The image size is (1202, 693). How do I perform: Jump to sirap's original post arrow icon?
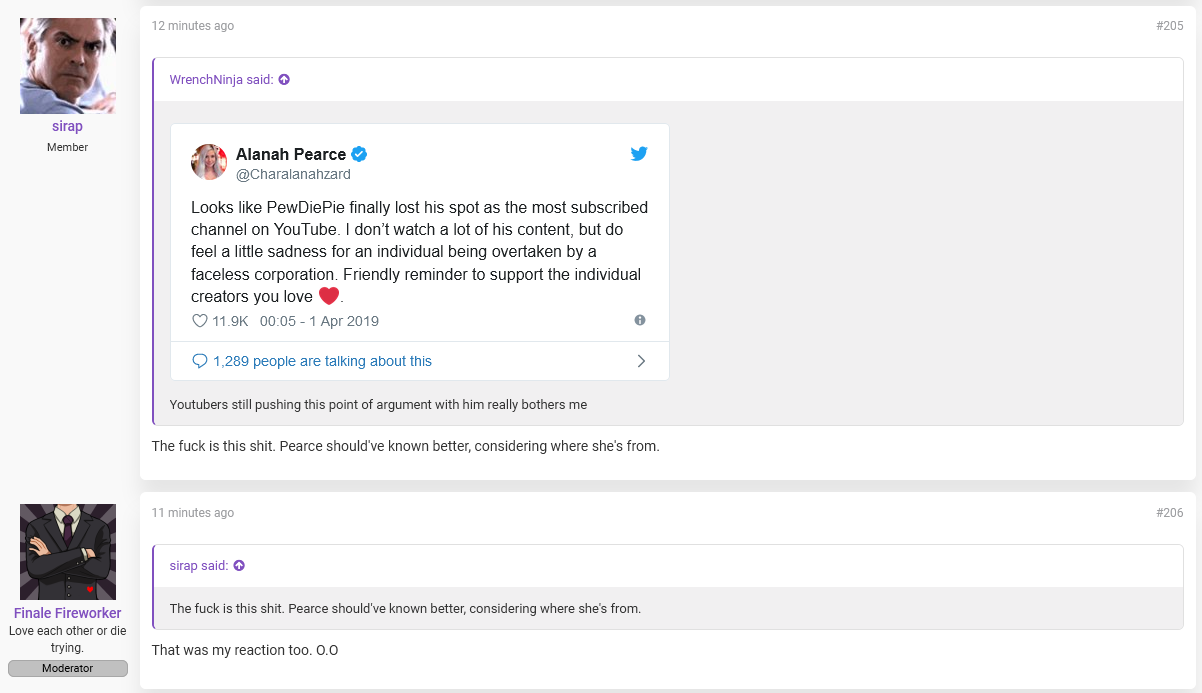coord(239,566)
